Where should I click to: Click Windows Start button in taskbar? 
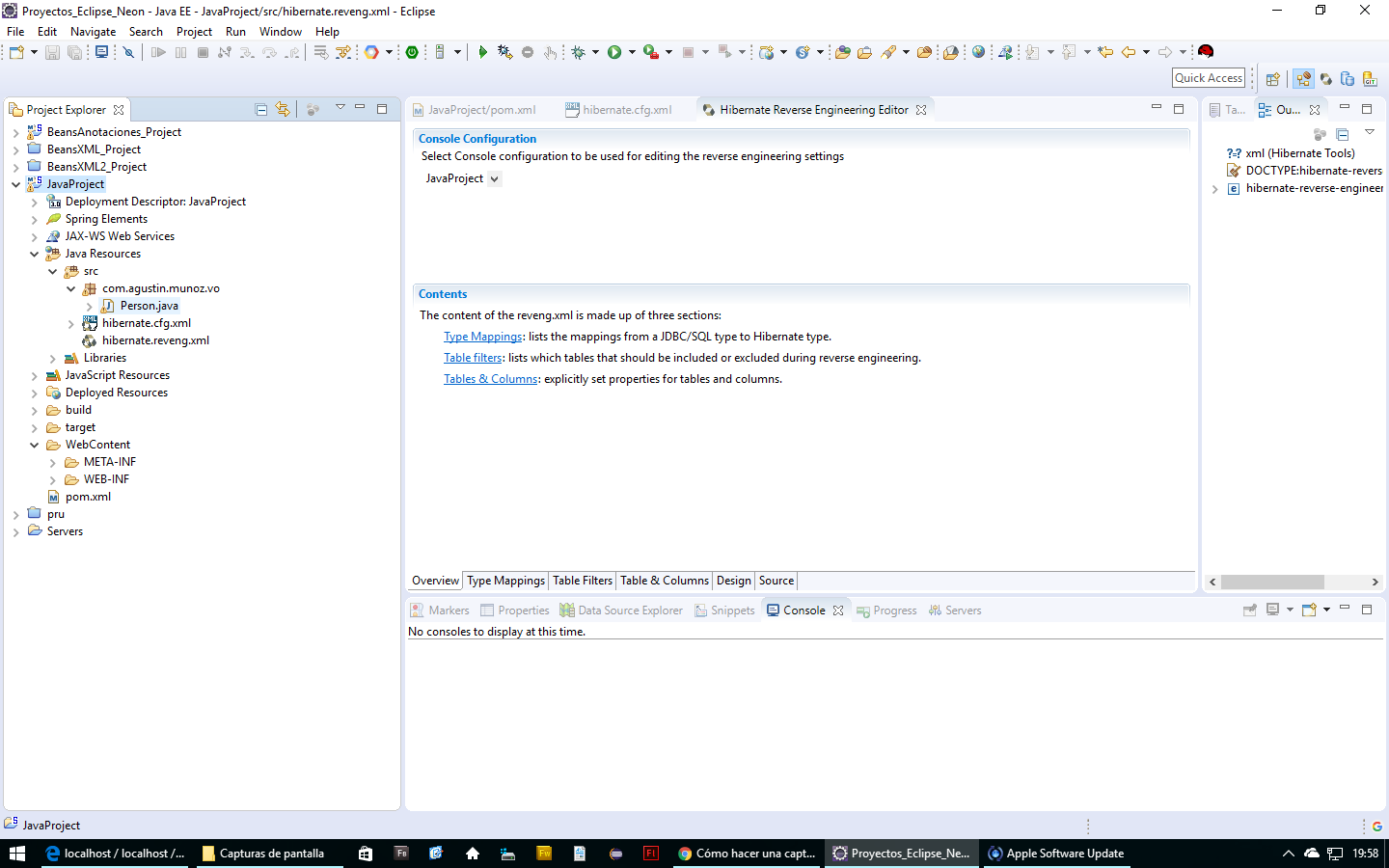pyautogui.click(x=17, y=854)
